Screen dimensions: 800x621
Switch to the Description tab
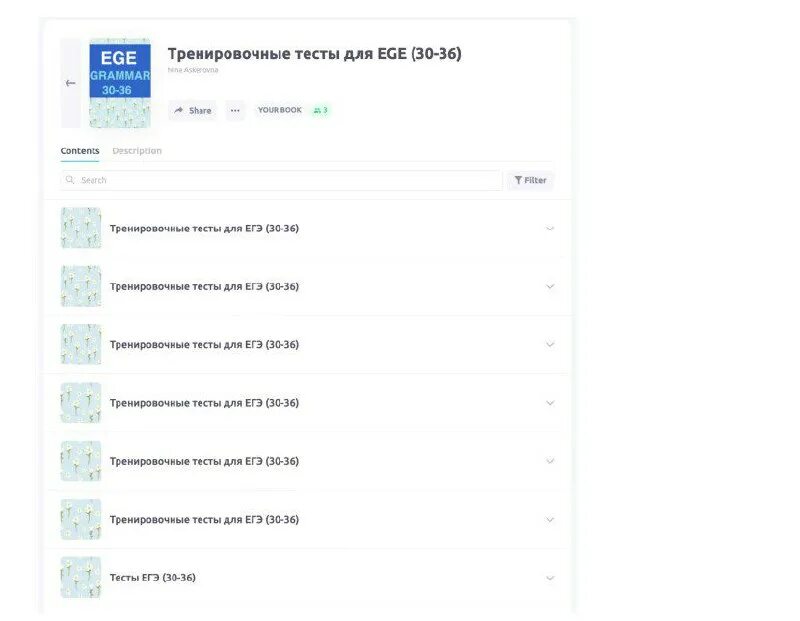[x=137, y=150]
